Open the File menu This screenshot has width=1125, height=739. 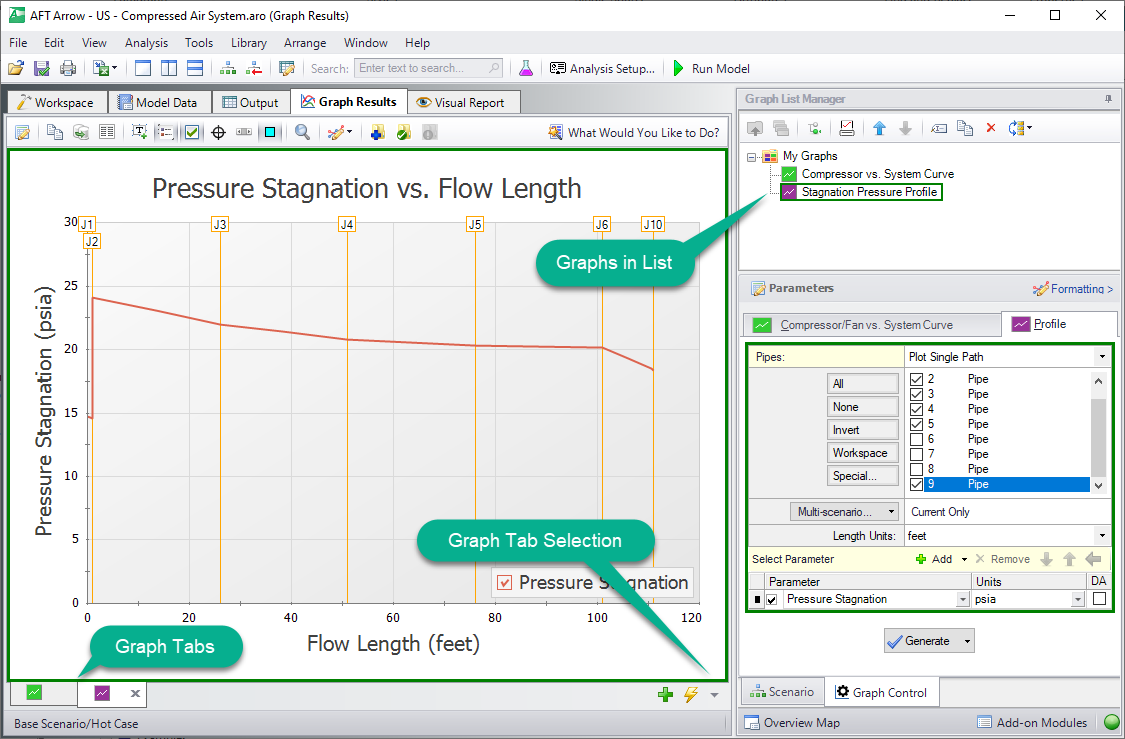click(18, 43)
